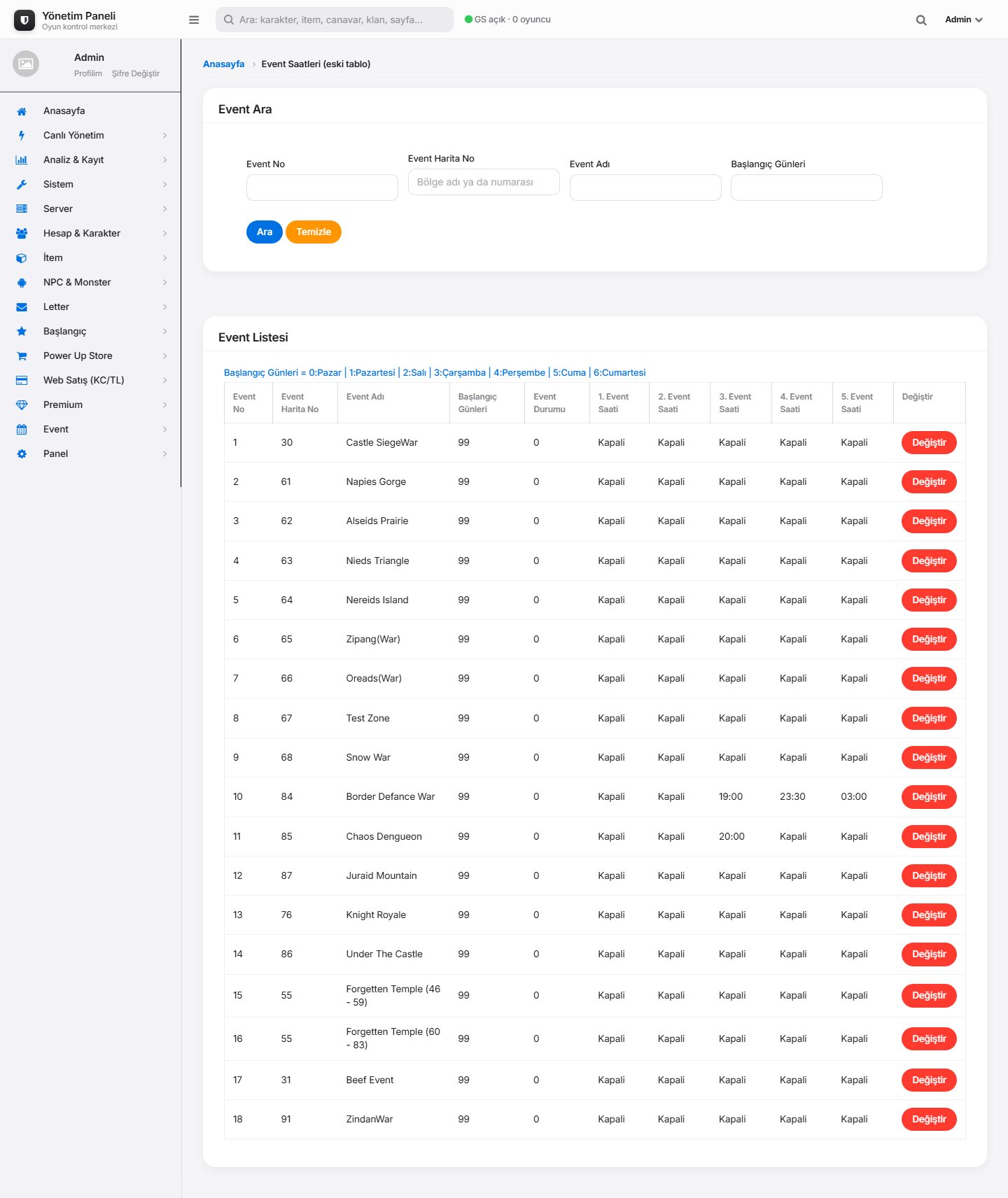Image resolution: width=1008 pixels, height=1198 pixels.
Task: Click the Anasayfa home icon in sidebar
Action: (22, 111)
